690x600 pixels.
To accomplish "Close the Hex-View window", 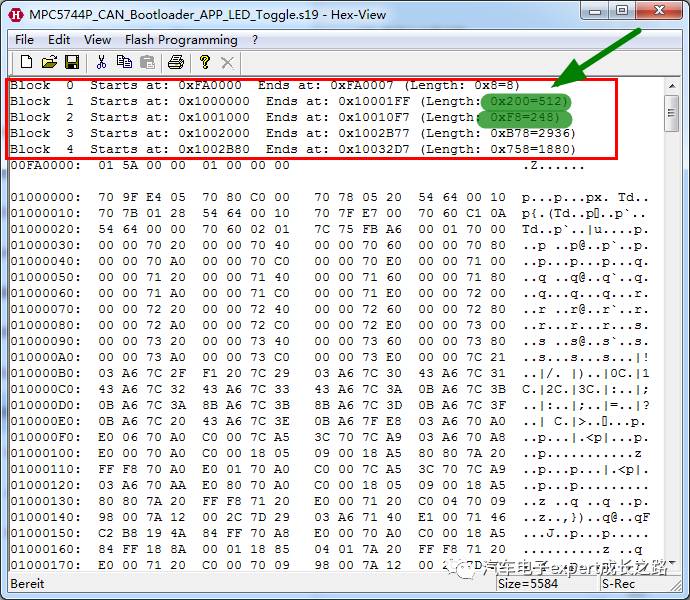I will (x=659, y=11).
